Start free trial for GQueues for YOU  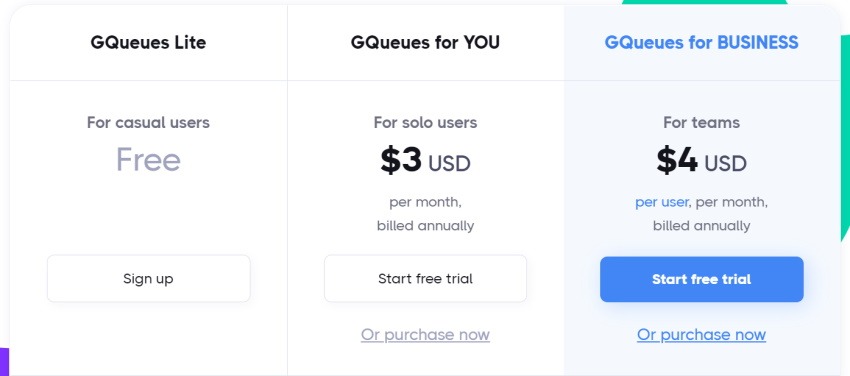(x=425, y=278)
